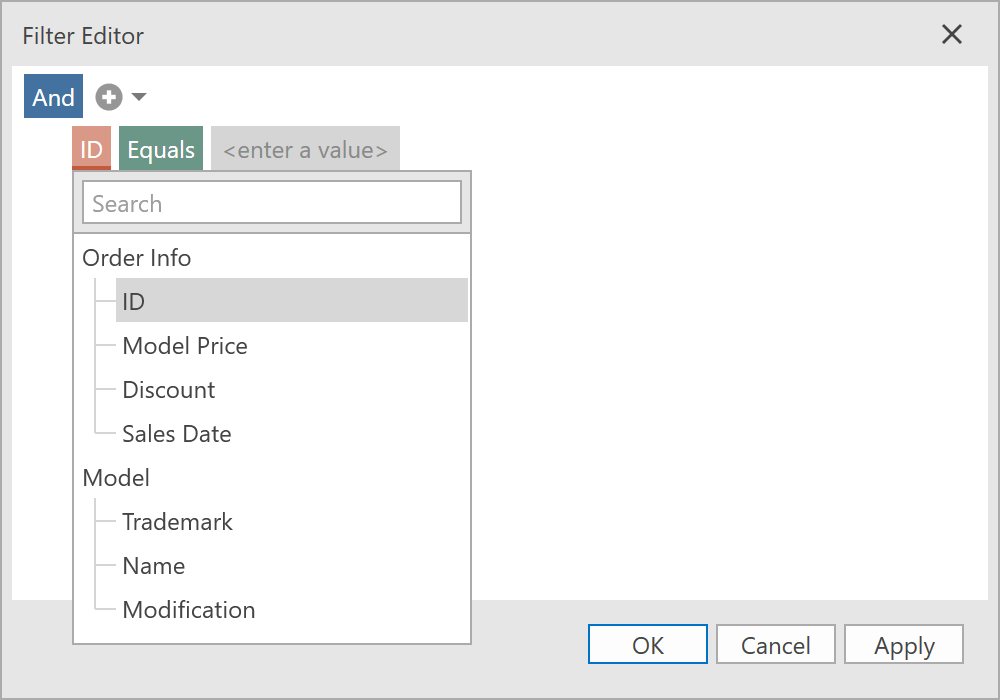Click the Apply button
Screen dimensions: 1000x700
click(904, 645)
